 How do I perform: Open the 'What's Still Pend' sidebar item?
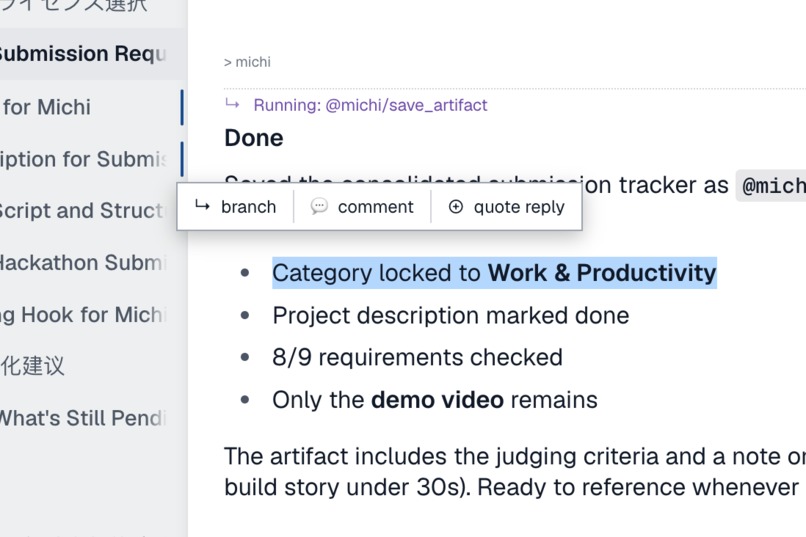click(x=93, y=418)
